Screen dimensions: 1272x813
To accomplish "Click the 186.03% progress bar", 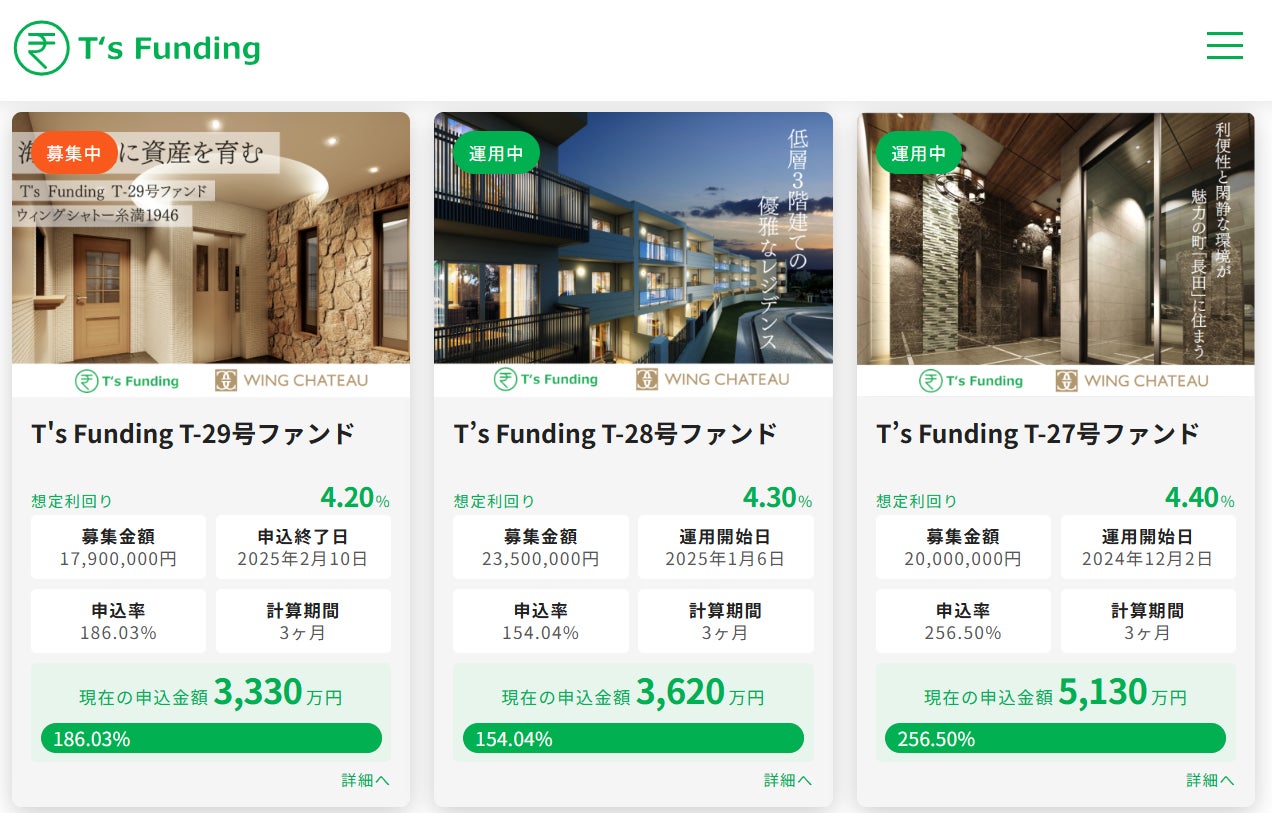I will pos(211,739).
